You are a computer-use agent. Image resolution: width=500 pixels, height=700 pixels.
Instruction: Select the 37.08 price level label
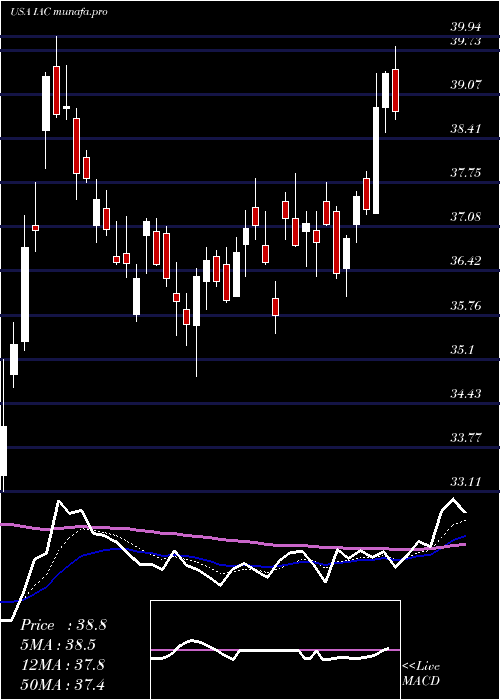tap(466, 217)
